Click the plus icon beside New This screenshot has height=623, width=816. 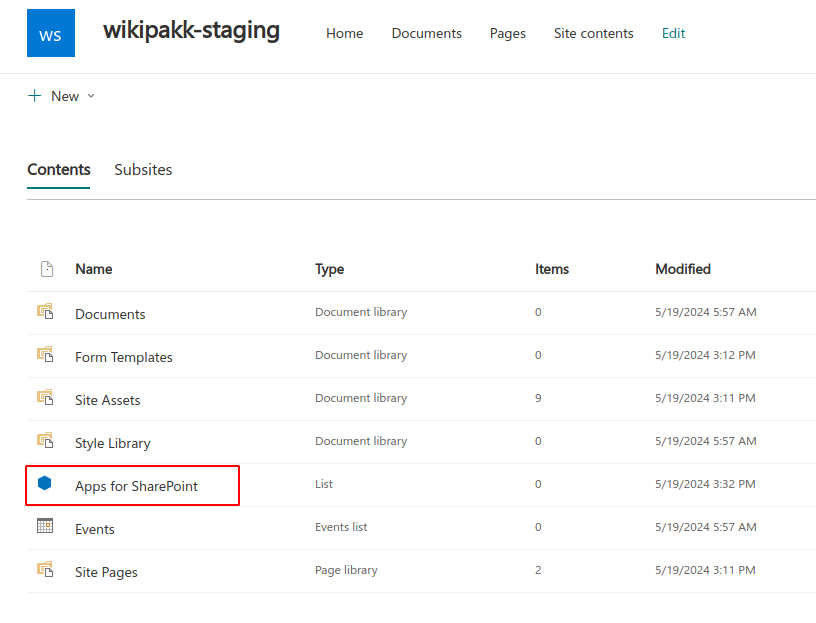pyautogui.click(x=34, y=96)
